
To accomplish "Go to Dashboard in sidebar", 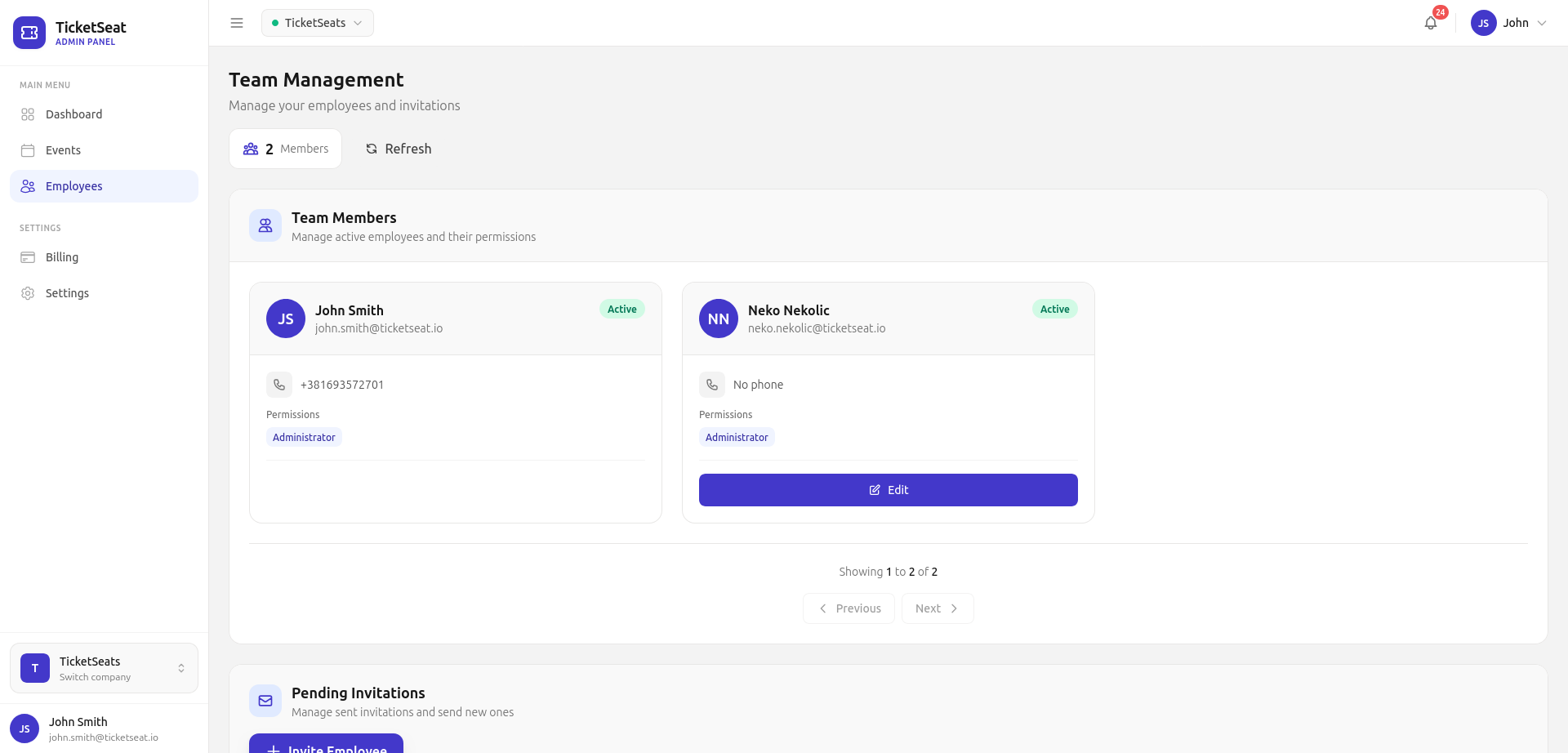I will (104, 114).
